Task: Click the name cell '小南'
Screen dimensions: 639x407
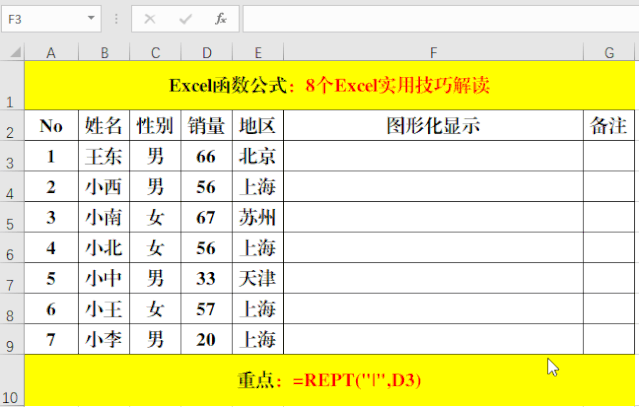Action: tap(104, 217)
